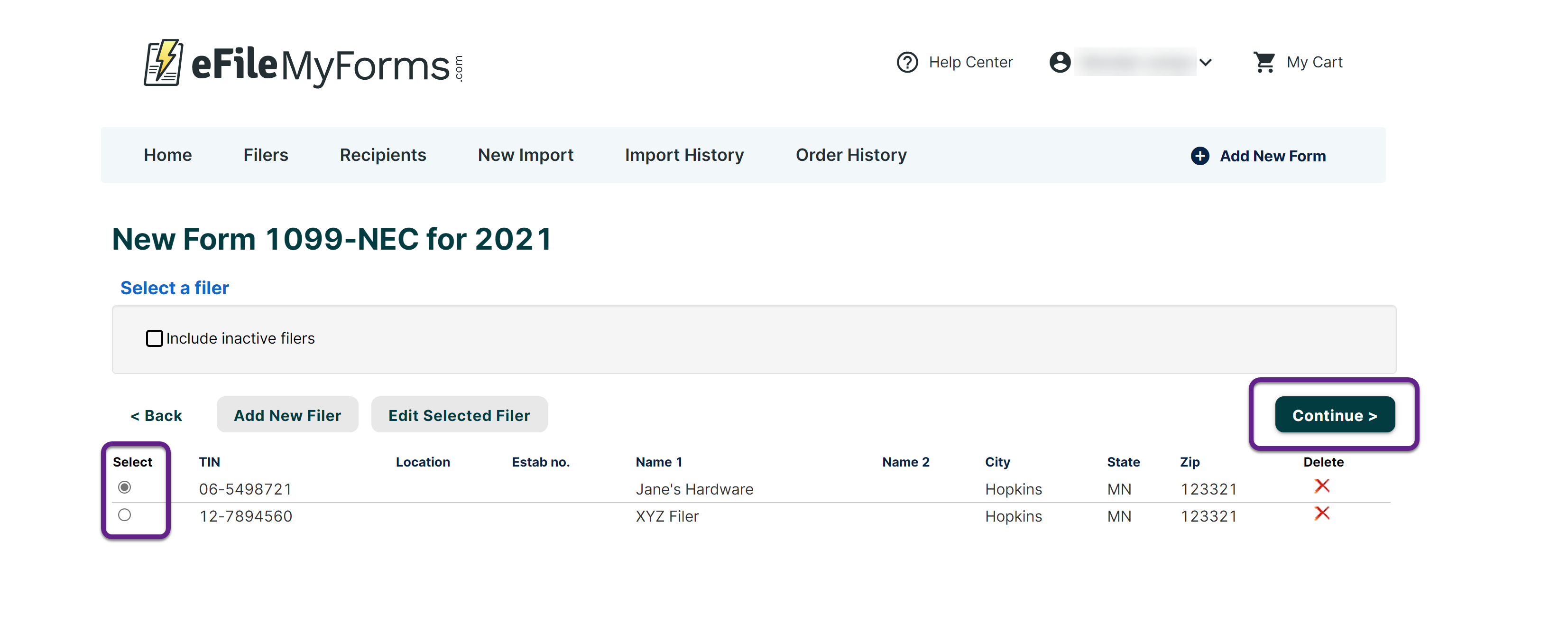Select the Jane's Hardware filer radio button
Viewport: 1568px width, 617px height.
125,487
